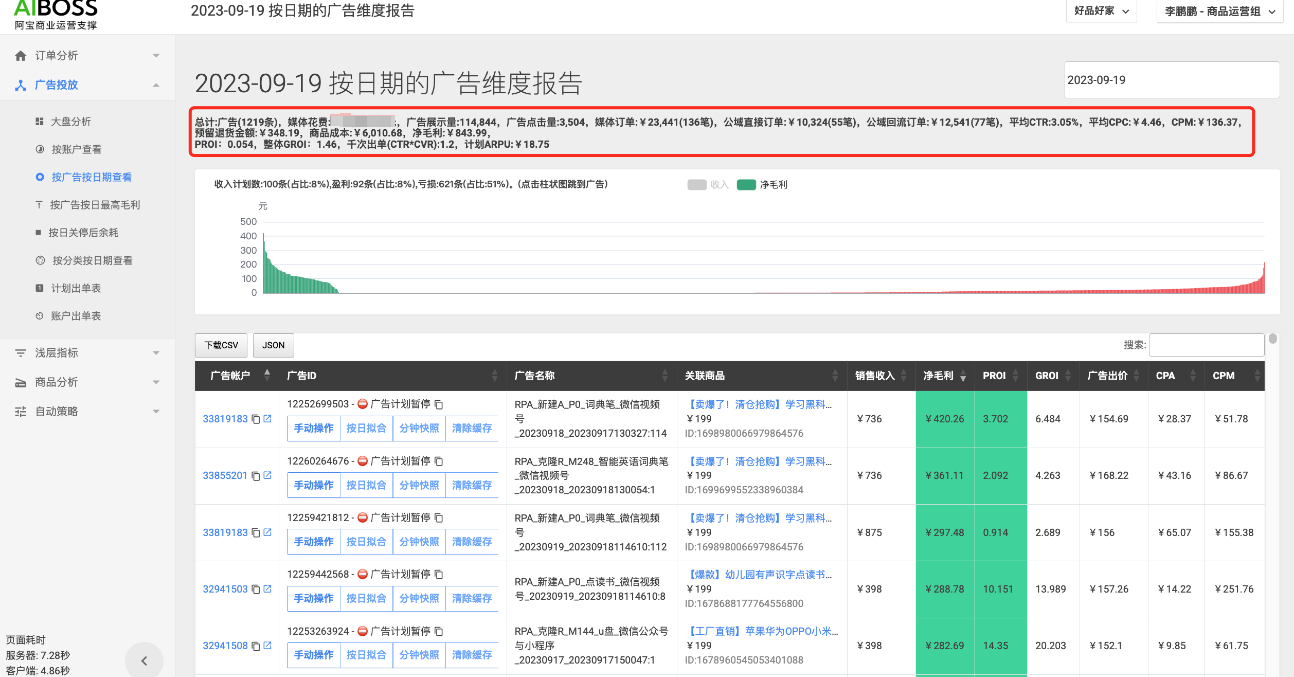The image size is (1294, 677).
Task: Copy ad ID 12252699503 with copy icon
Action: point(438,404)
